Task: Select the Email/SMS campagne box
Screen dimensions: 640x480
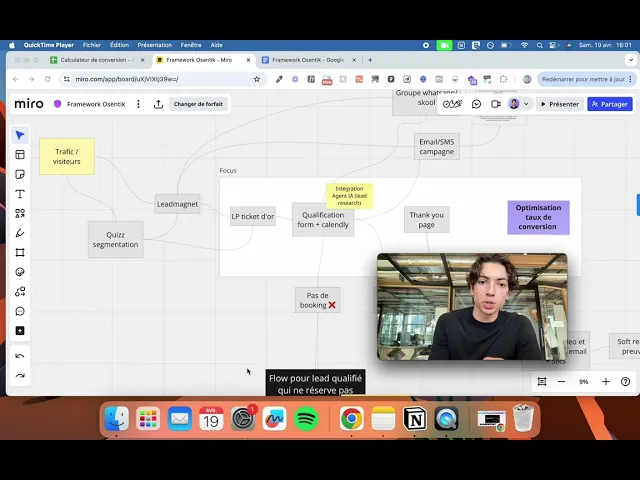Action: tap(437, 147)
